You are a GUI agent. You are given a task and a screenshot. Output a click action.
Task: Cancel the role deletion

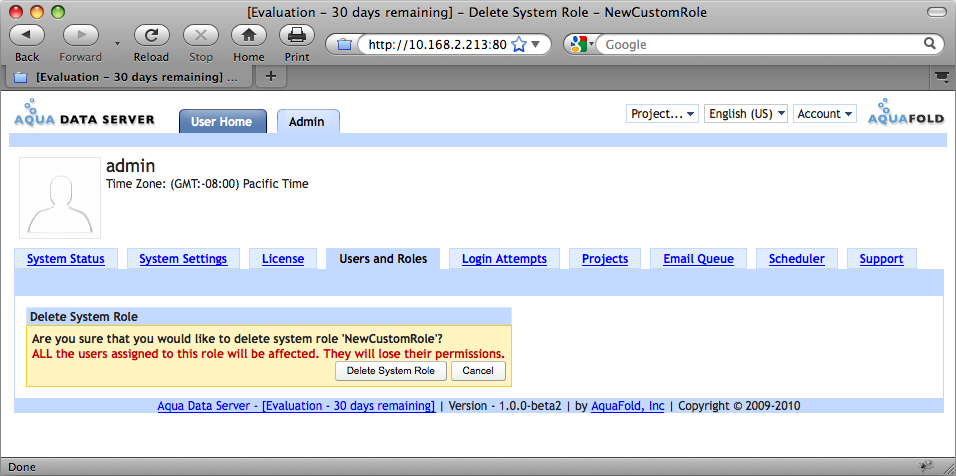click(x=478, y=371)
